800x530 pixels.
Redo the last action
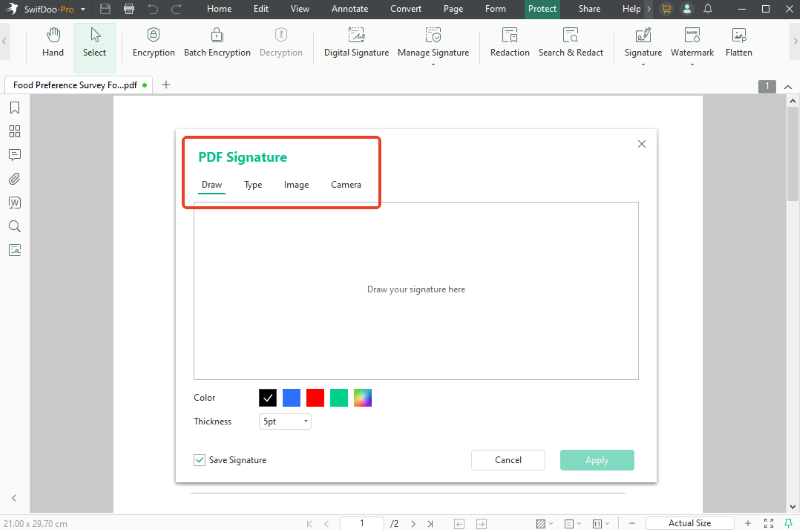pyautogui.click(x=177, y=9)
